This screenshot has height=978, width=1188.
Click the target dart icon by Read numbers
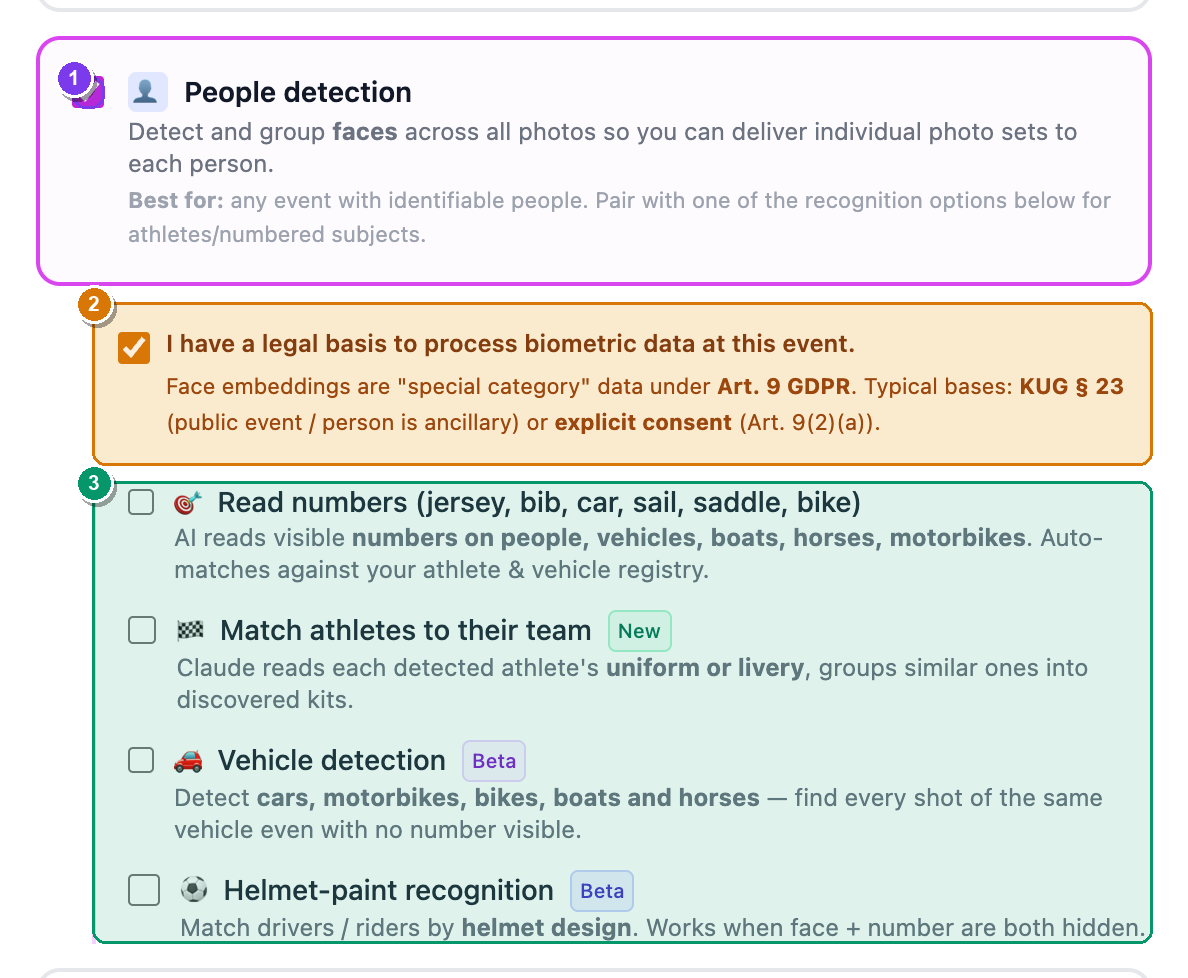point(187,502)
